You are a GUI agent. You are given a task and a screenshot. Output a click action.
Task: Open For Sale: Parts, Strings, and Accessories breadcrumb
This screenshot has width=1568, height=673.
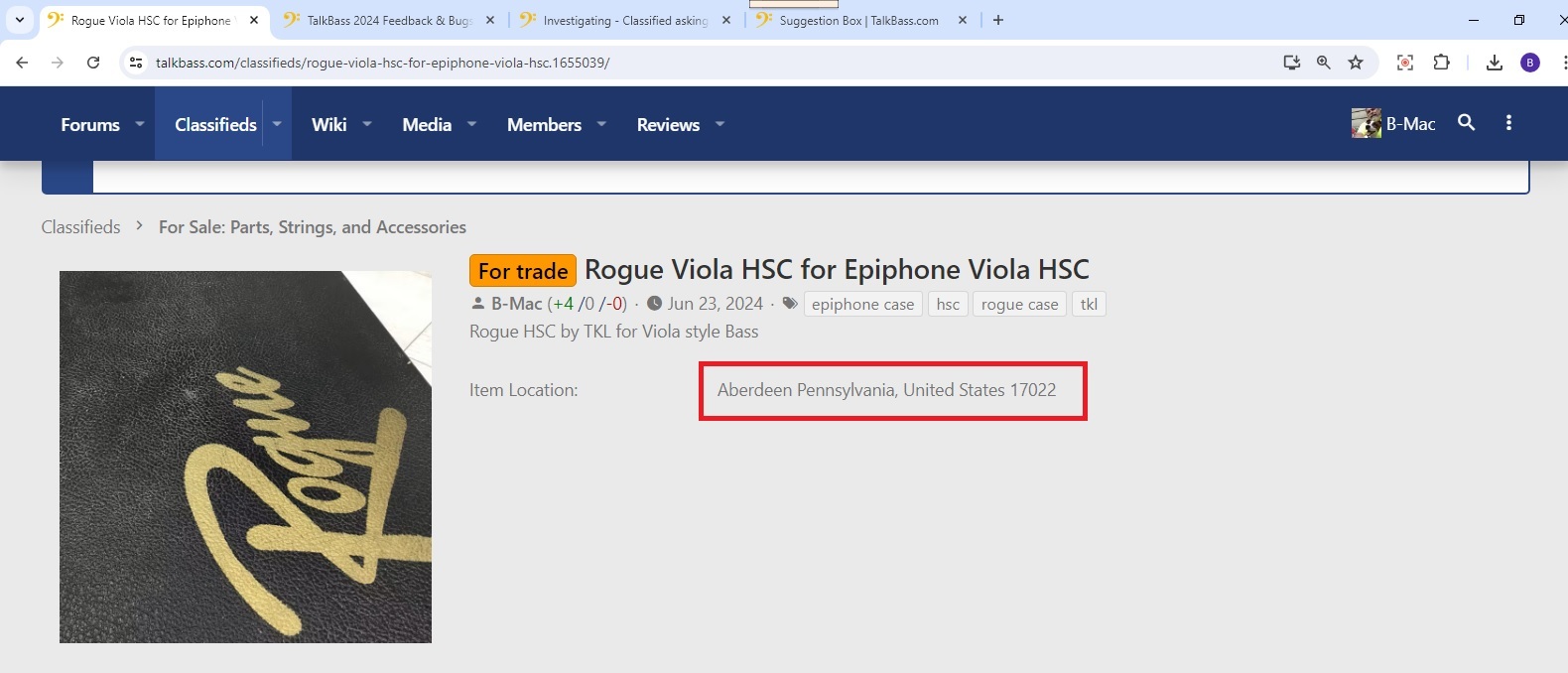tap(313, 227)
